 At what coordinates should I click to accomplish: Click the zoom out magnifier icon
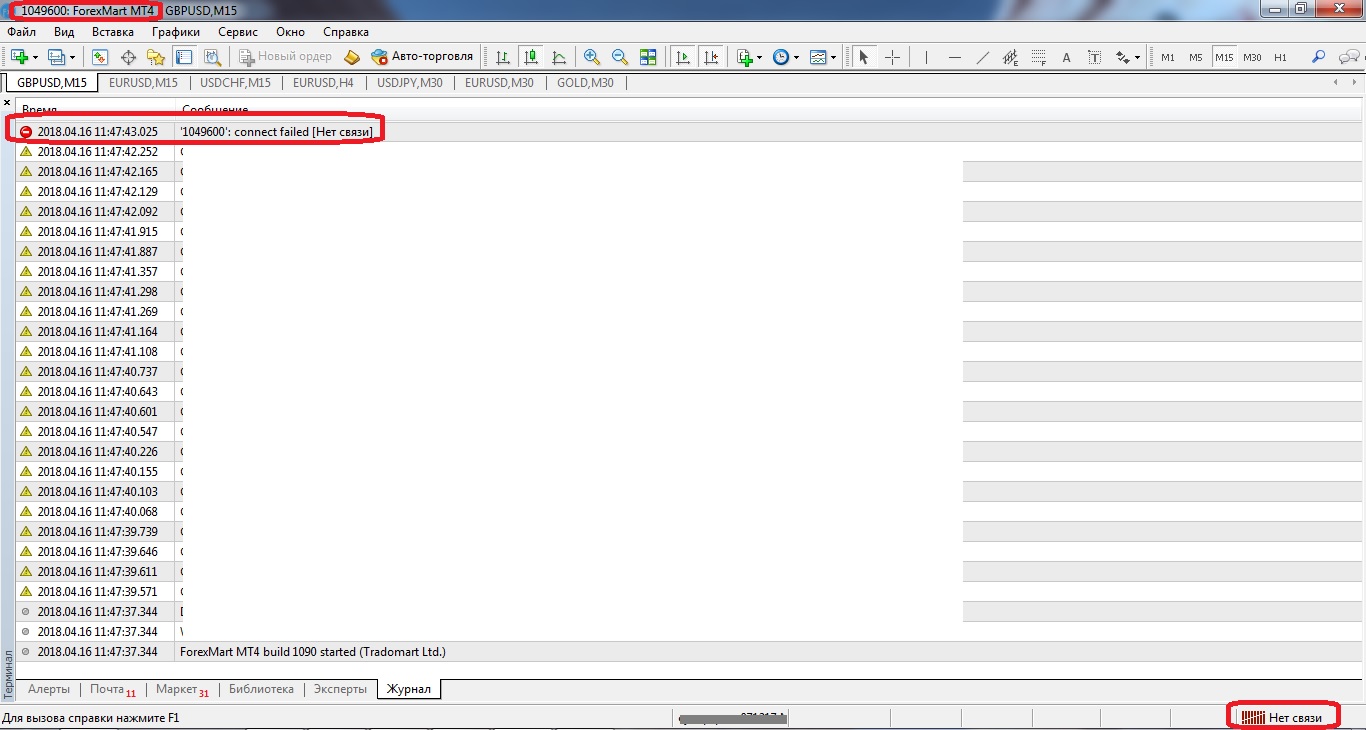tap(620, 57)
